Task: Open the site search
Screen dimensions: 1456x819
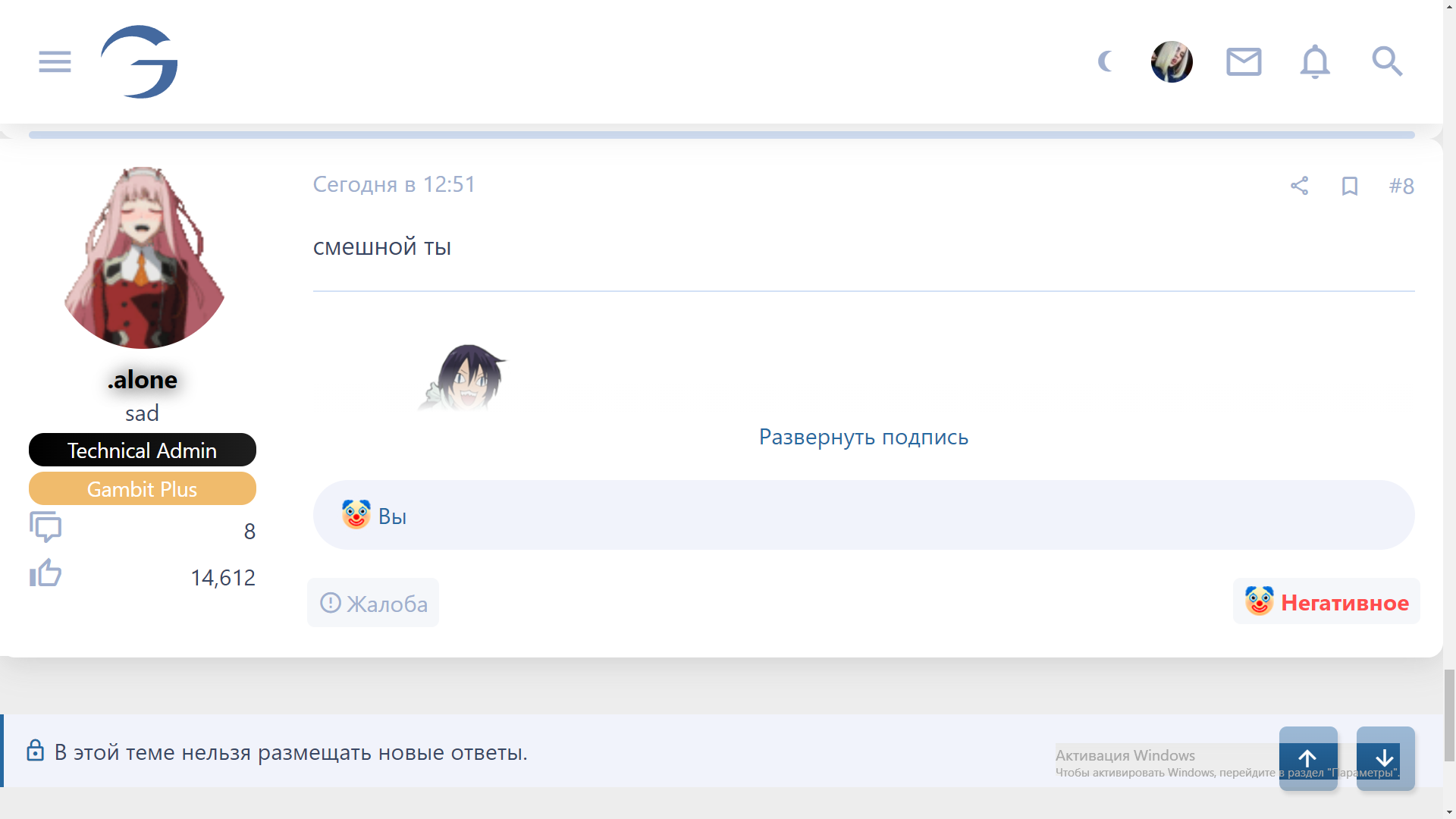Action: (1387, 61)
